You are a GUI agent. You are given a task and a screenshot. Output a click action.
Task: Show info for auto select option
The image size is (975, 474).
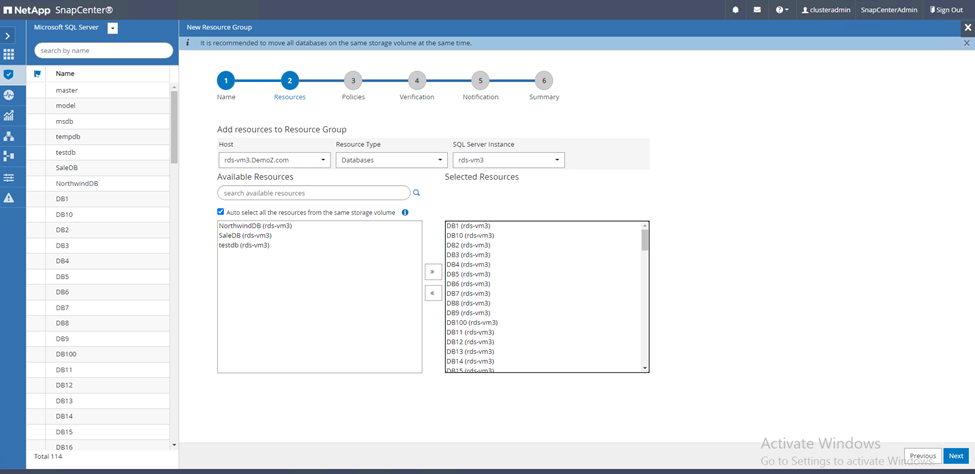tap(405, 212)
